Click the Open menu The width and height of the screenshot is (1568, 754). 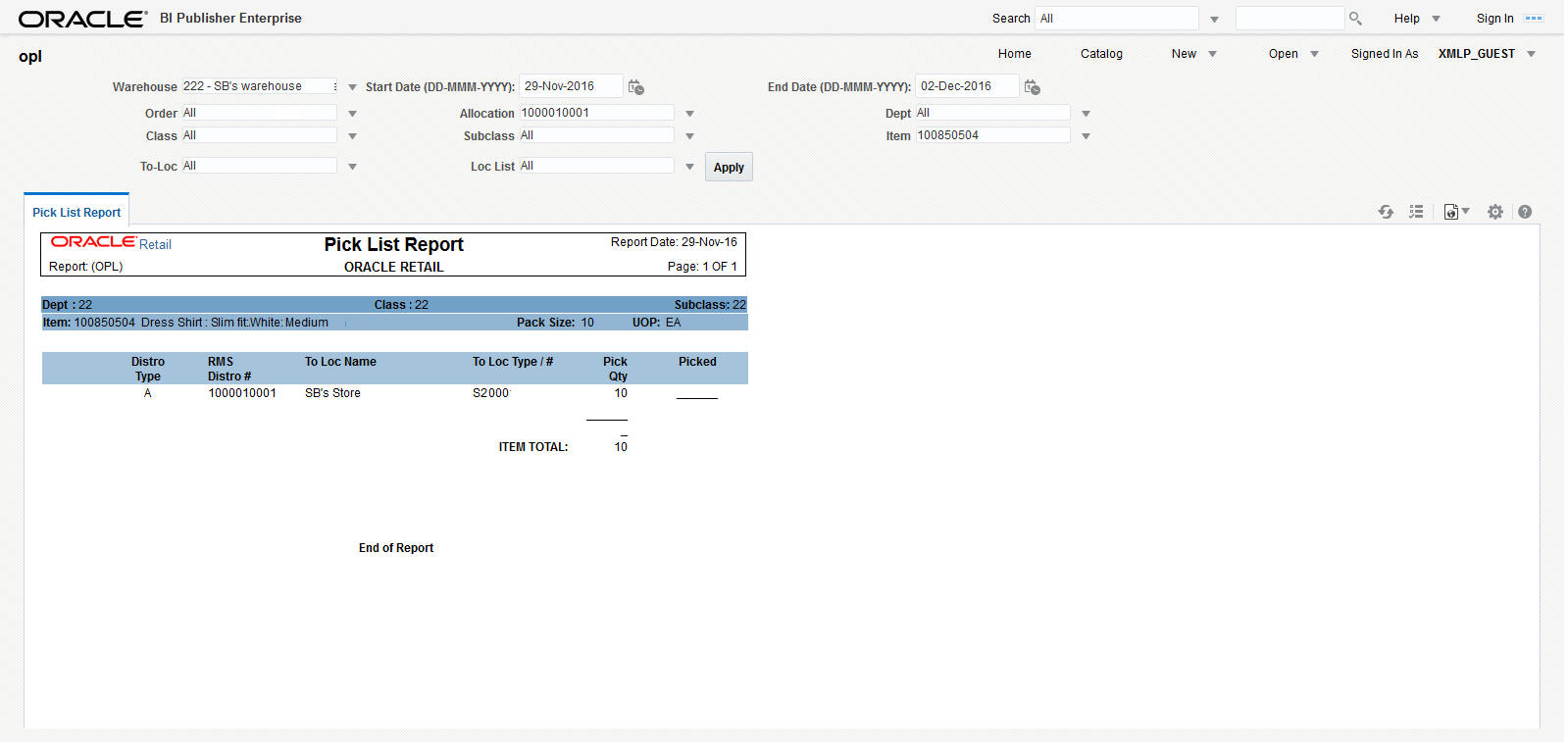point(1283,54)
